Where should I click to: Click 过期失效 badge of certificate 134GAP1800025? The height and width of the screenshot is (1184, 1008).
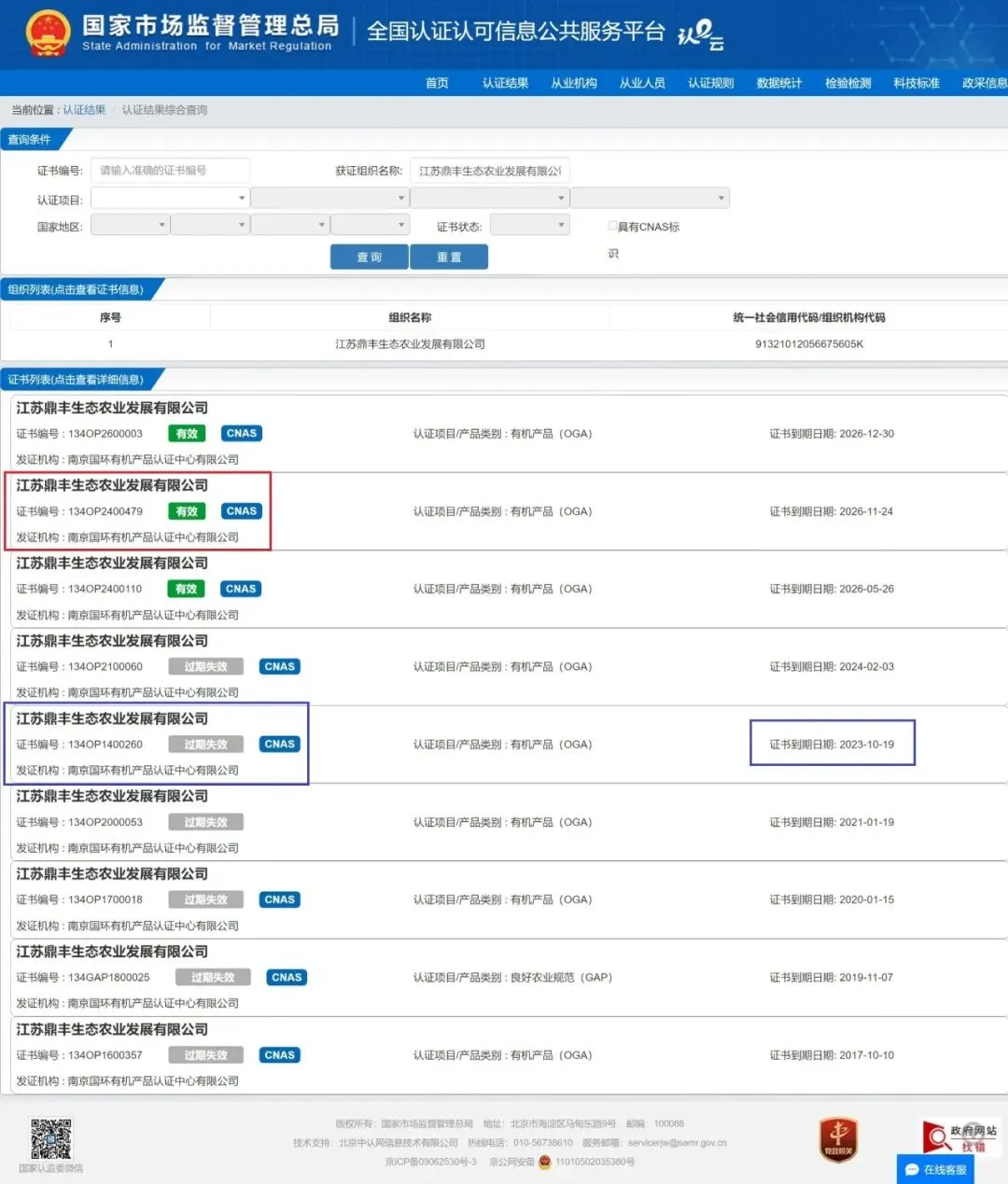tap(214, 977)
